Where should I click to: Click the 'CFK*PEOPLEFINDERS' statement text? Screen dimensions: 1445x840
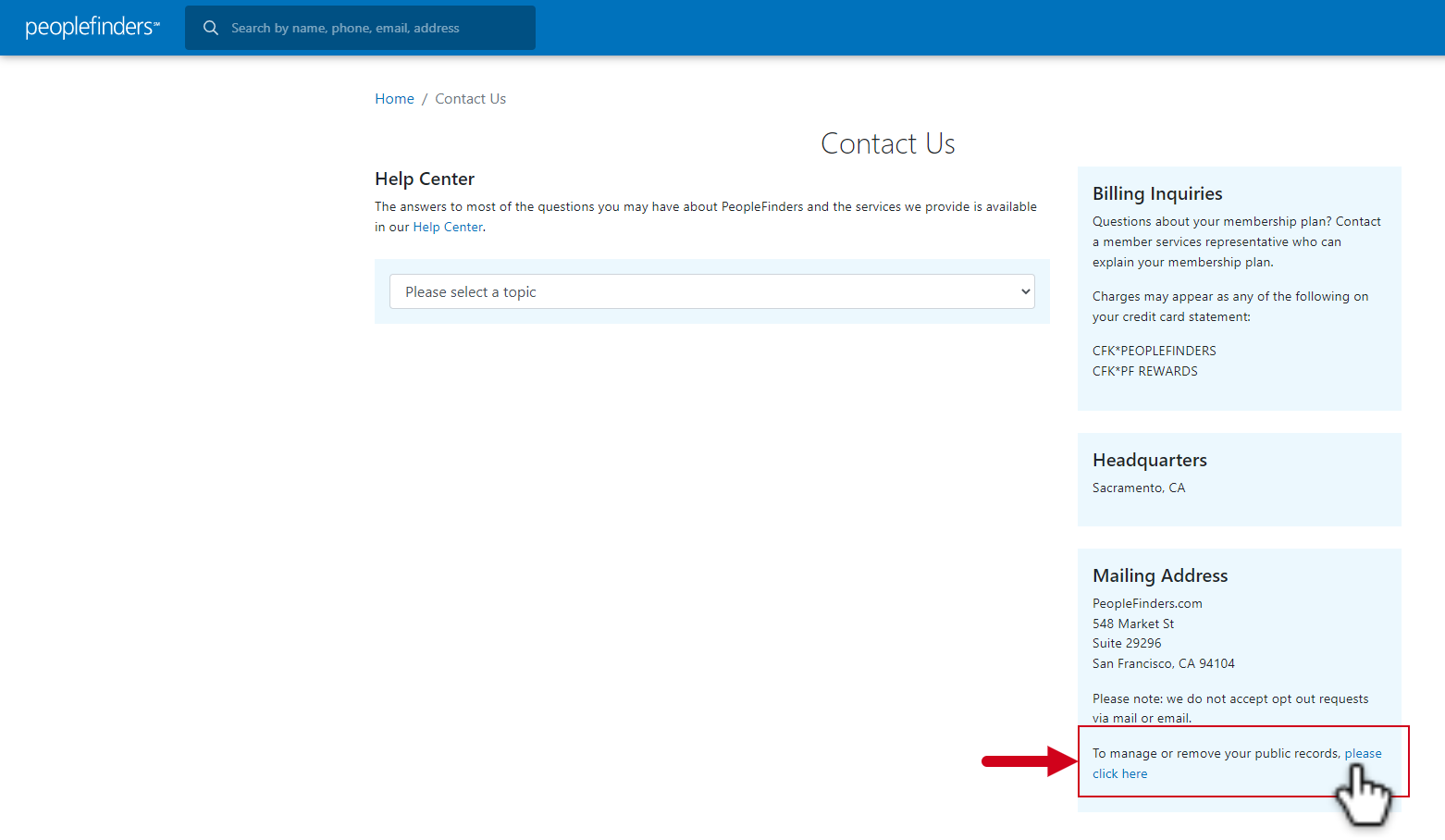coord(1155,351)
